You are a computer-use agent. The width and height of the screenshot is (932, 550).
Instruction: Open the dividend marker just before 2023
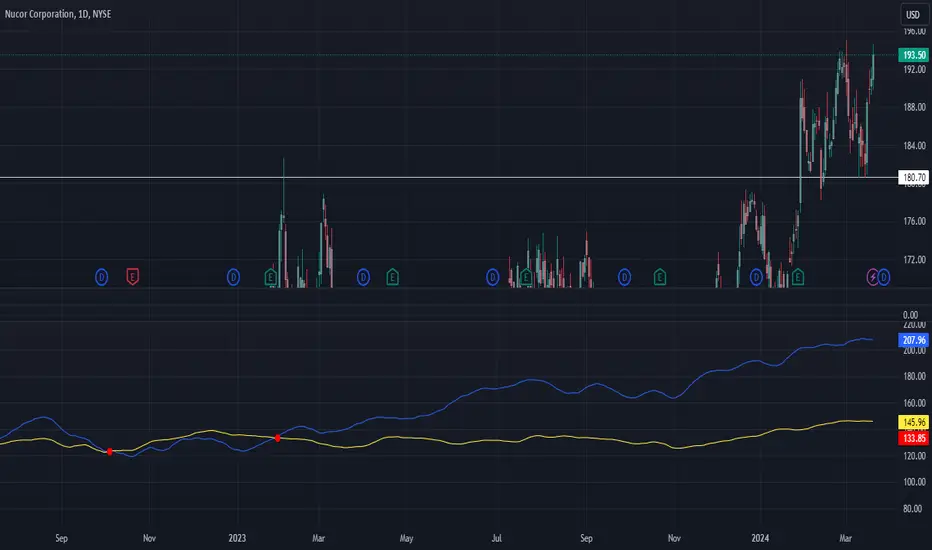click(234, 277)
